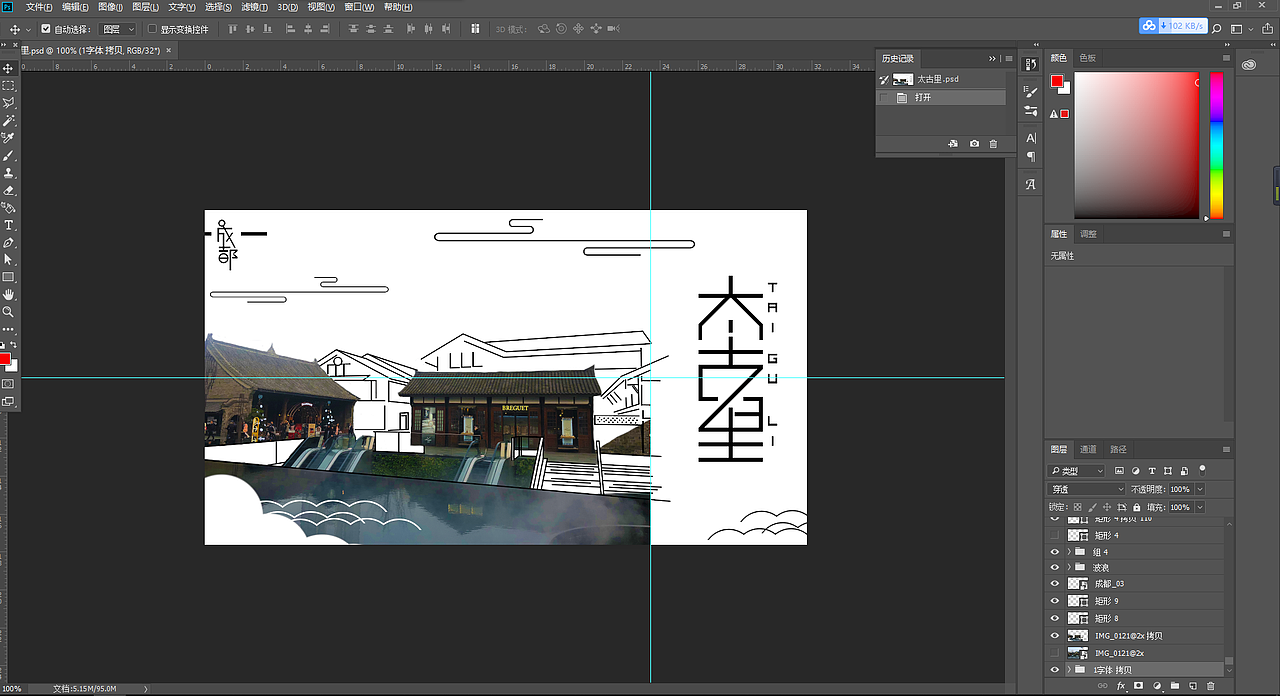Show the hidden IMG_0121@2x layer
Screen dimensions: 1280x696
1054,653
